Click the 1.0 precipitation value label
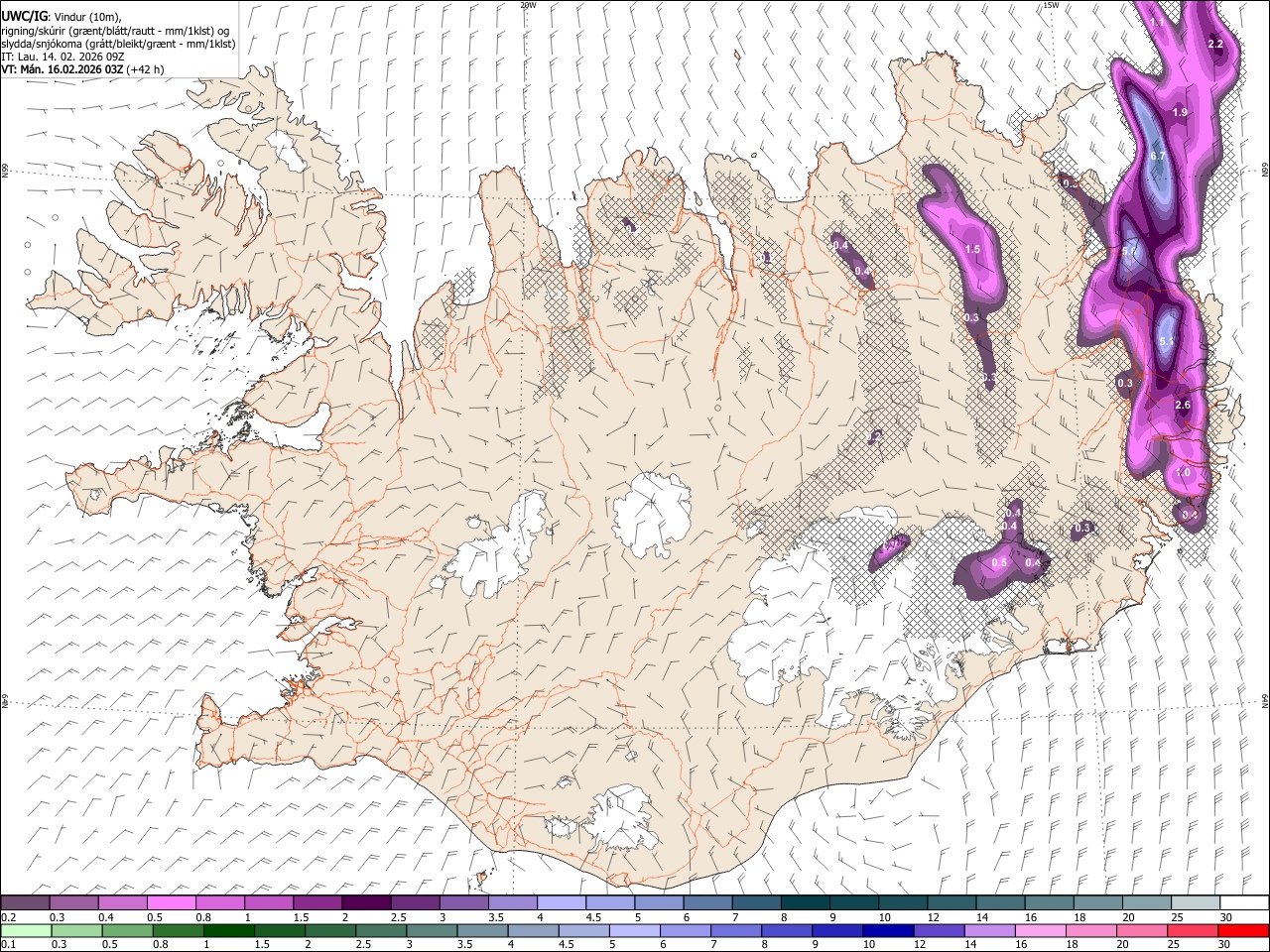The width and height of the screenshot is (1270, 952). coord(1183,473)
